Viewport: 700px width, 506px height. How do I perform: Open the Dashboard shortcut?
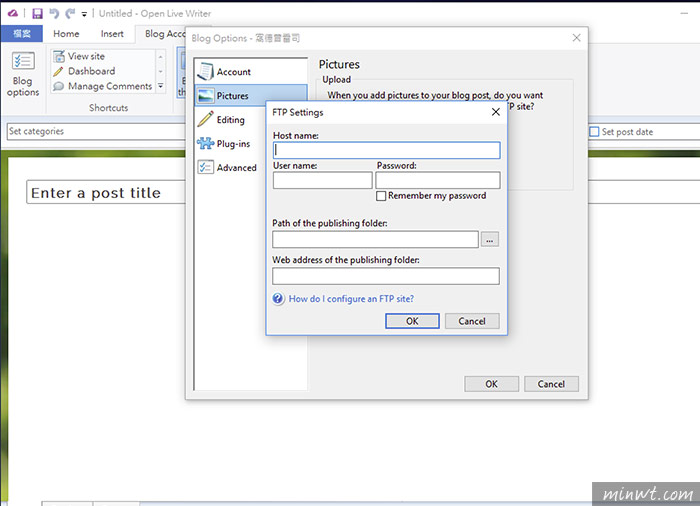click(x=84, y=71)
